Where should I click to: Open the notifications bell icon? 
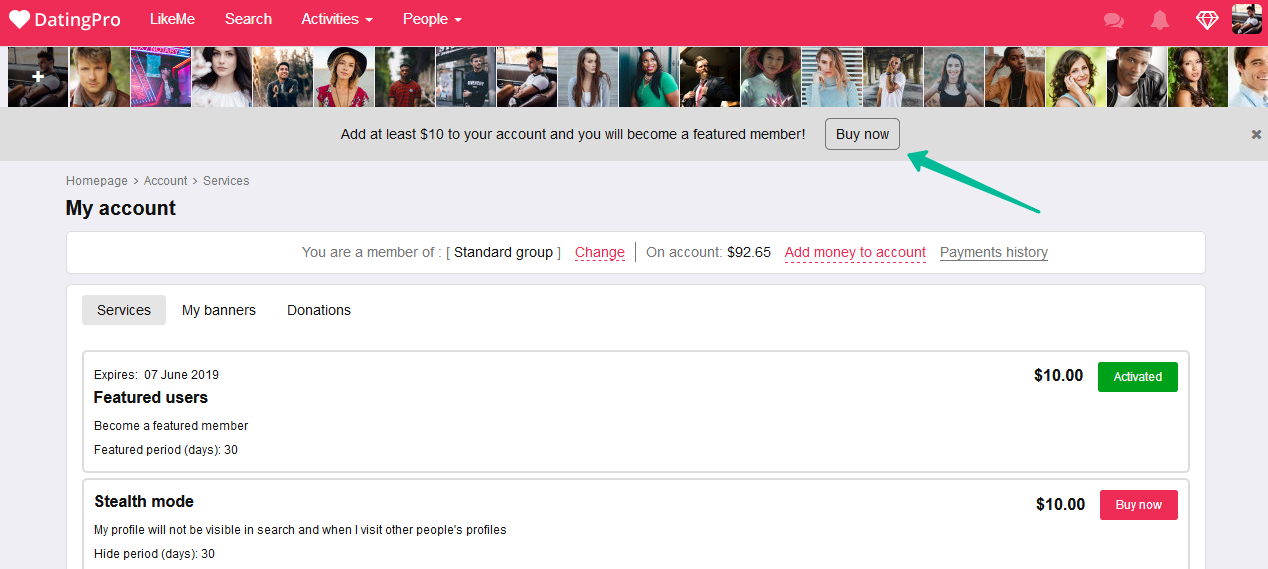(x=1160, y=20)
